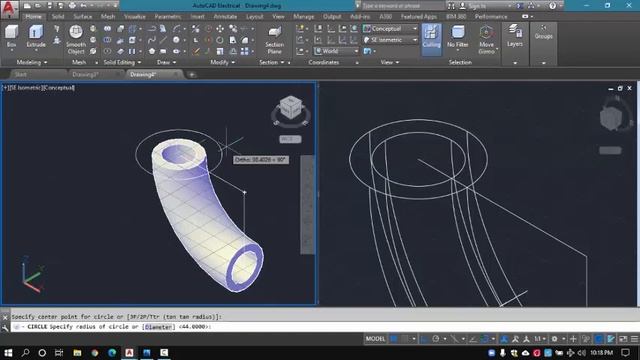Click the viewport controls [+] label

tap(5, 88)
